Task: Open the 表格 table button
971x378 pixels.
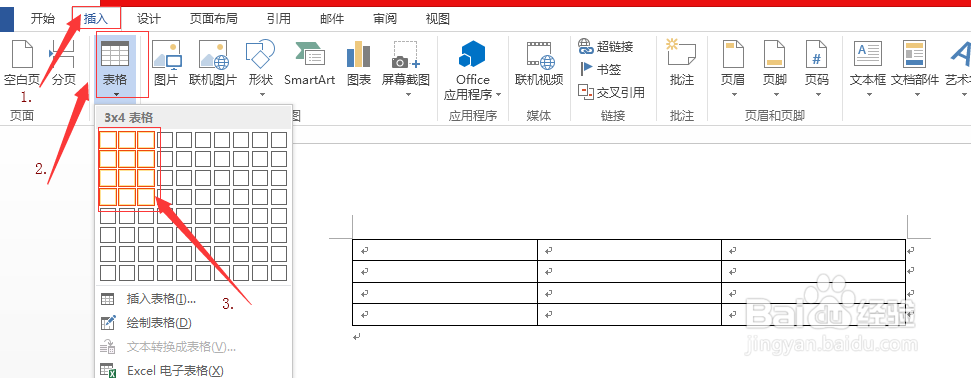Action: tap(115, 68)
